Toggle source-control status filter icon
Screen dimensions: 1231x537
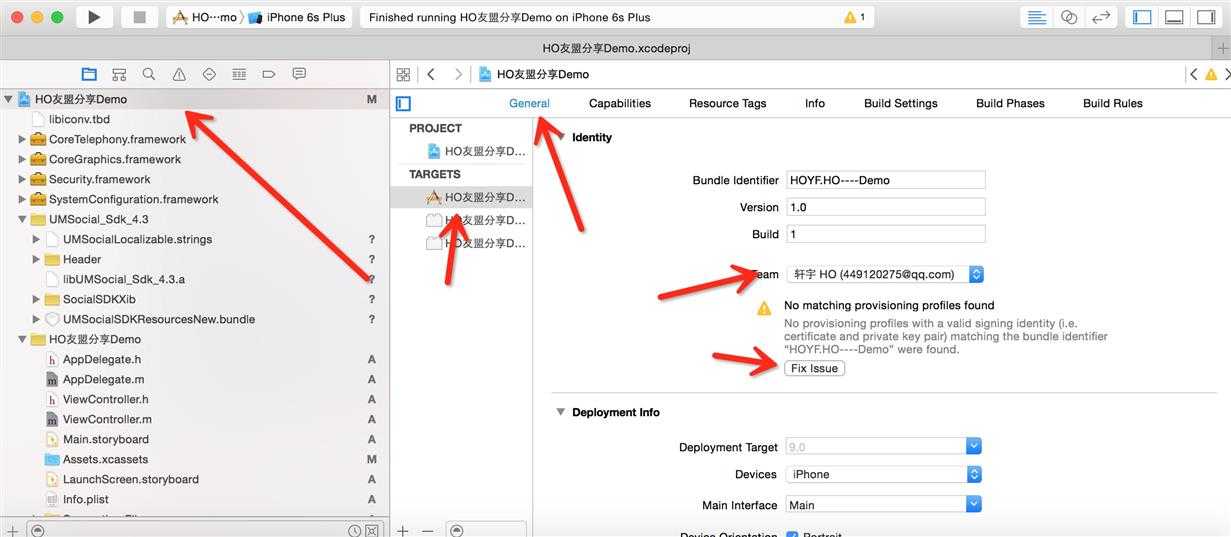(x=372, y=530)
